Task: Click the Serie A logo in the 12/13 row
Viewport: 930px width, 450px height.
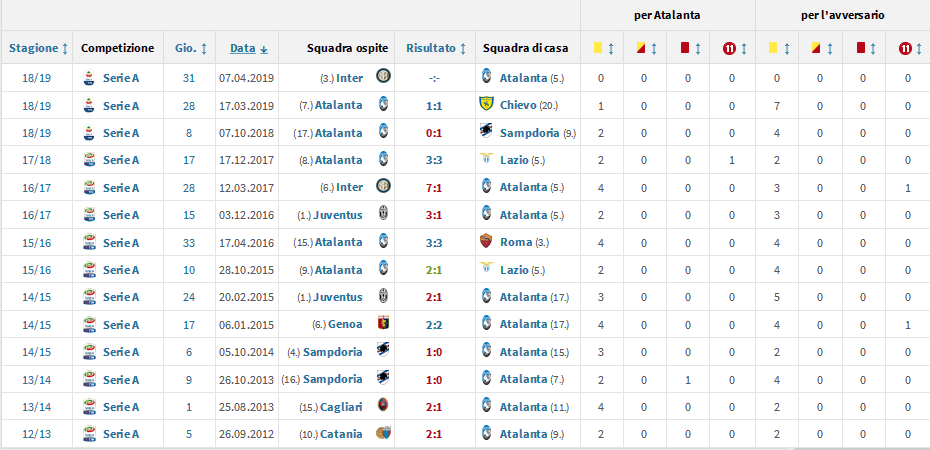Action: (x=88, y=432)
